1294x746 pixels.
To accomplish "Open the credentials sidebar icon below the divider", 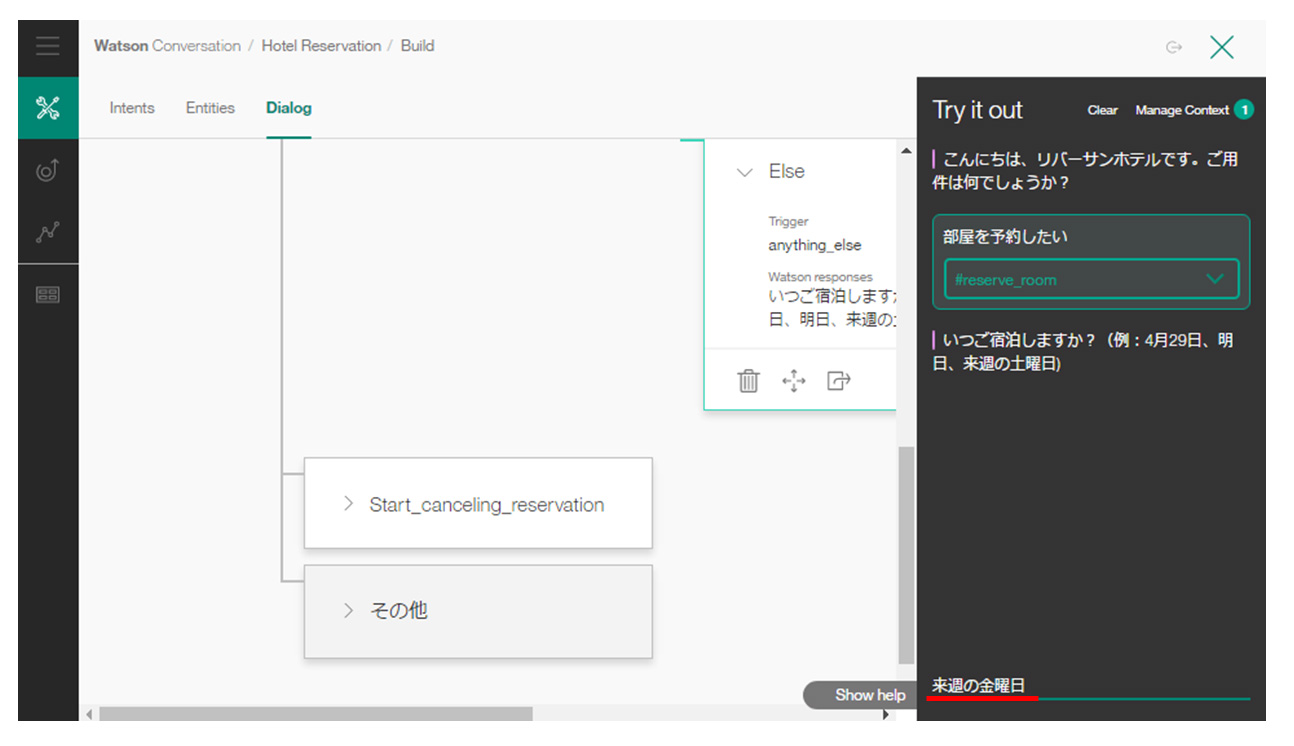I will [47, 294].
